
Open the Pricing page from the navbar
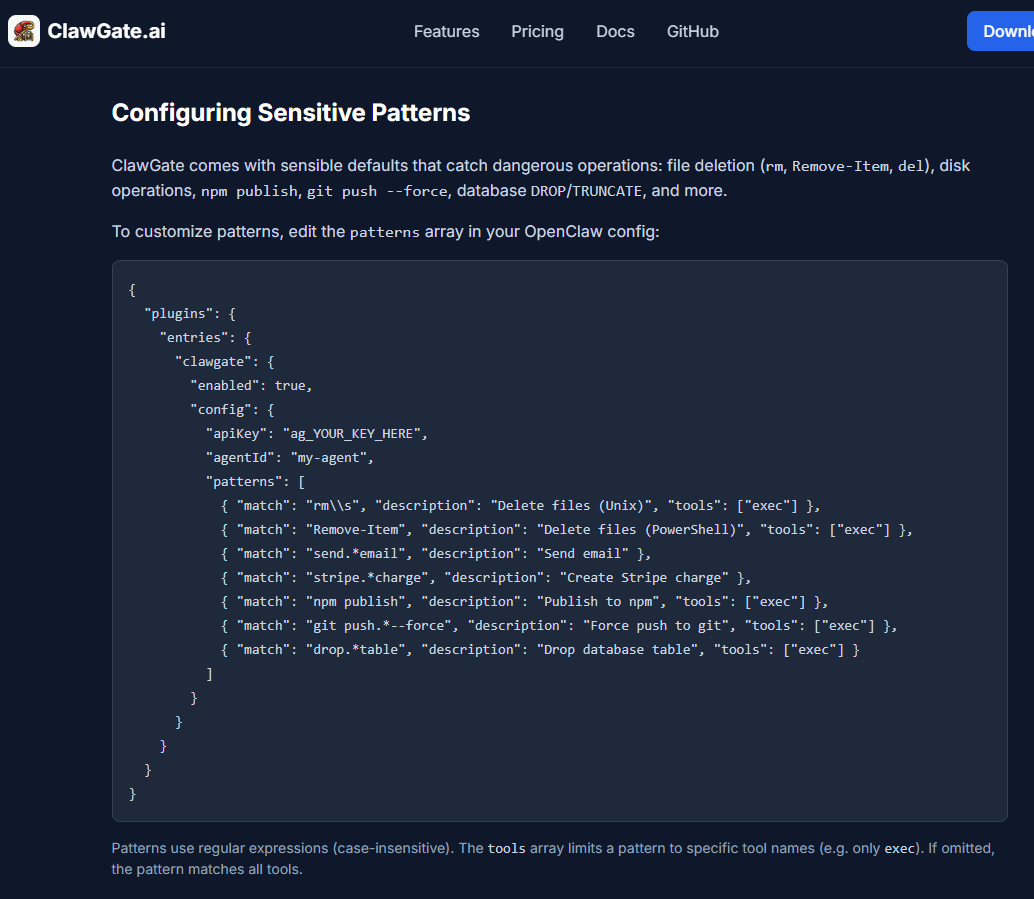[537, 31]
